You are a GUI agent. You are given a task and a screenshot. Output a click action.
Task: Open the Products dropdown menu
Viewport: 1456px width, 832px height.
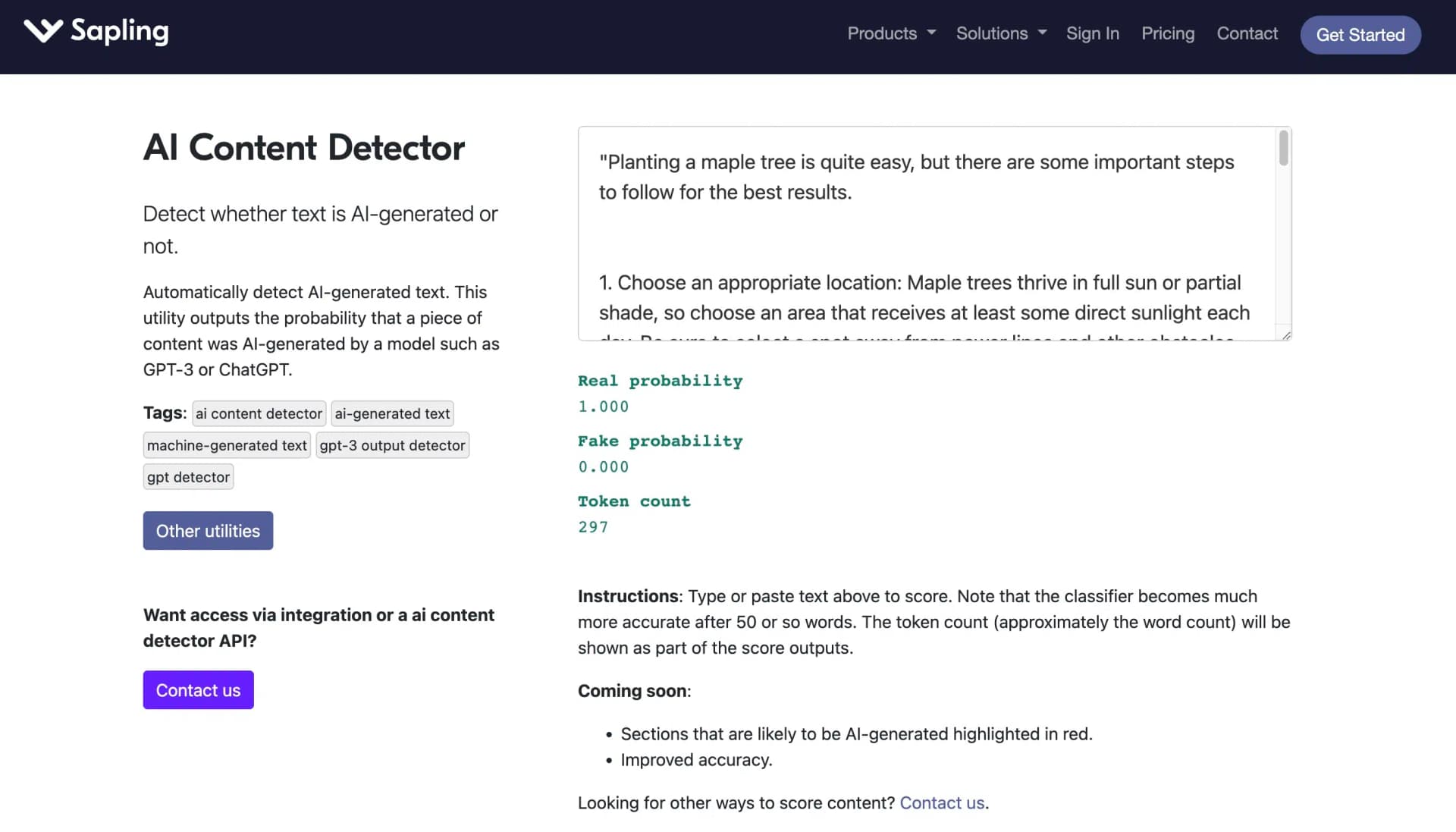tap(883, 33)
